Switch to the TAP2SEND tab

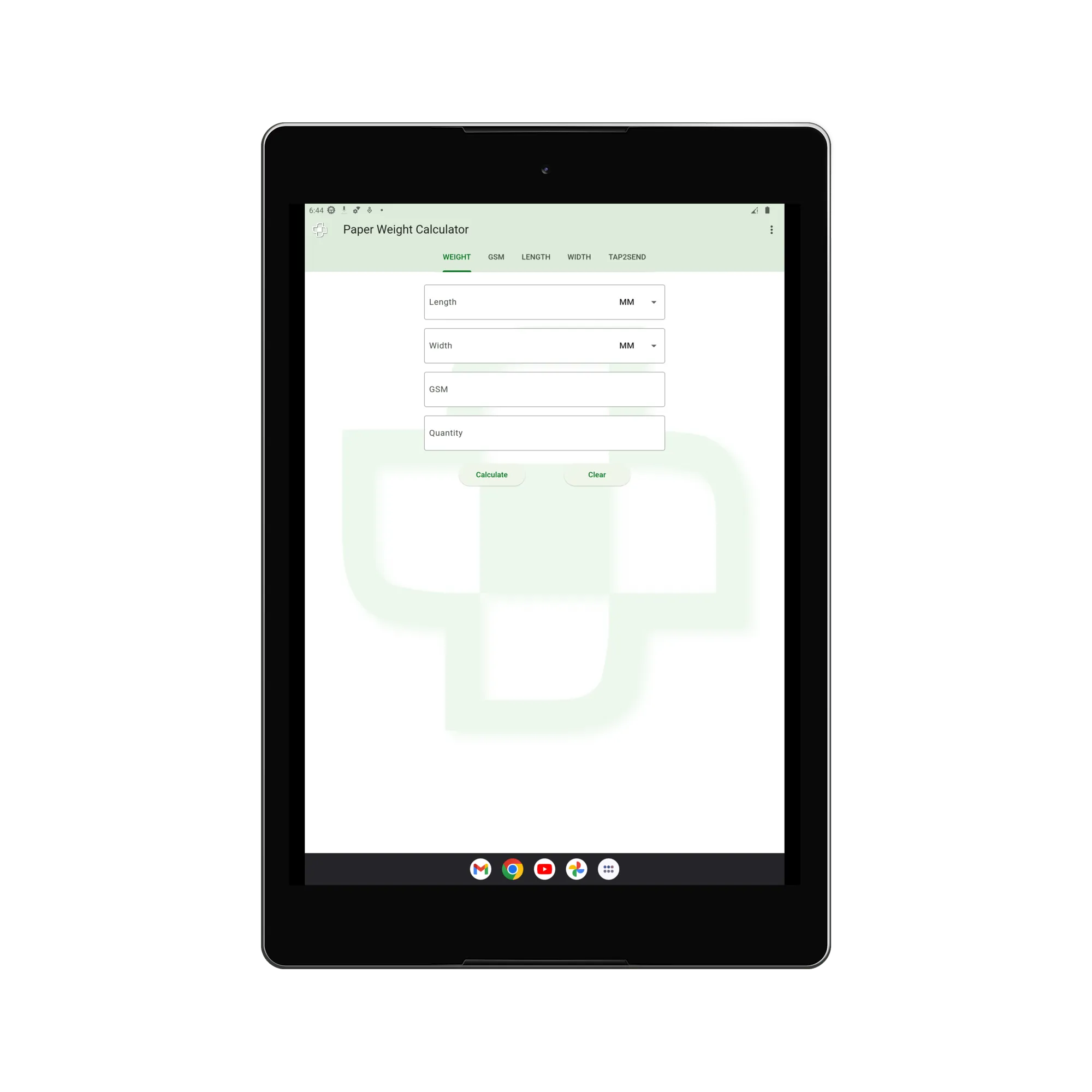click(626, 257)
